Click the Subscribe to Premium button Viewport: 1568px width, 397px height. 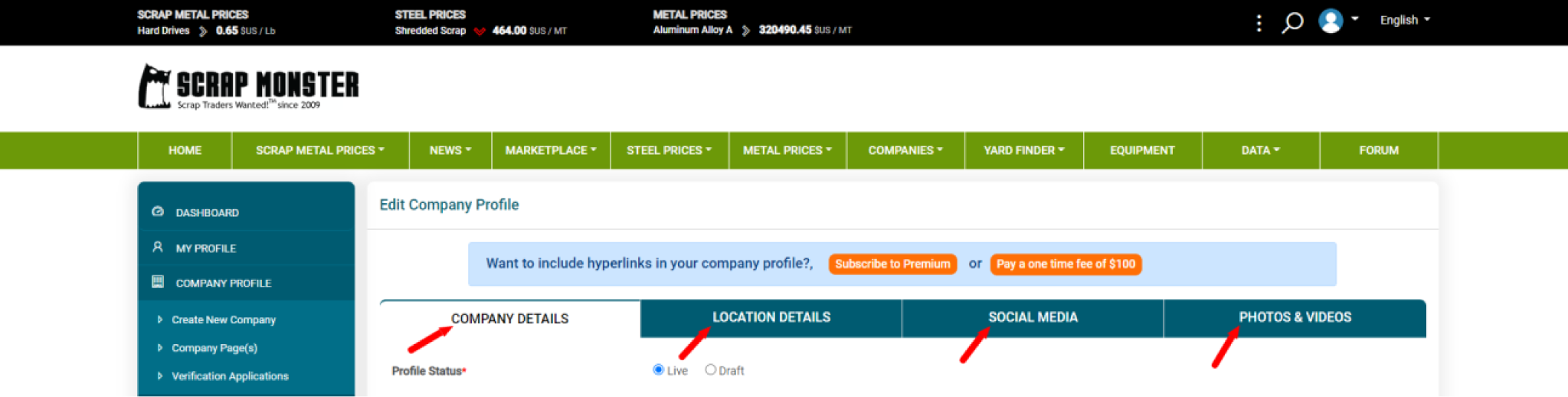(x=892, y=264)
